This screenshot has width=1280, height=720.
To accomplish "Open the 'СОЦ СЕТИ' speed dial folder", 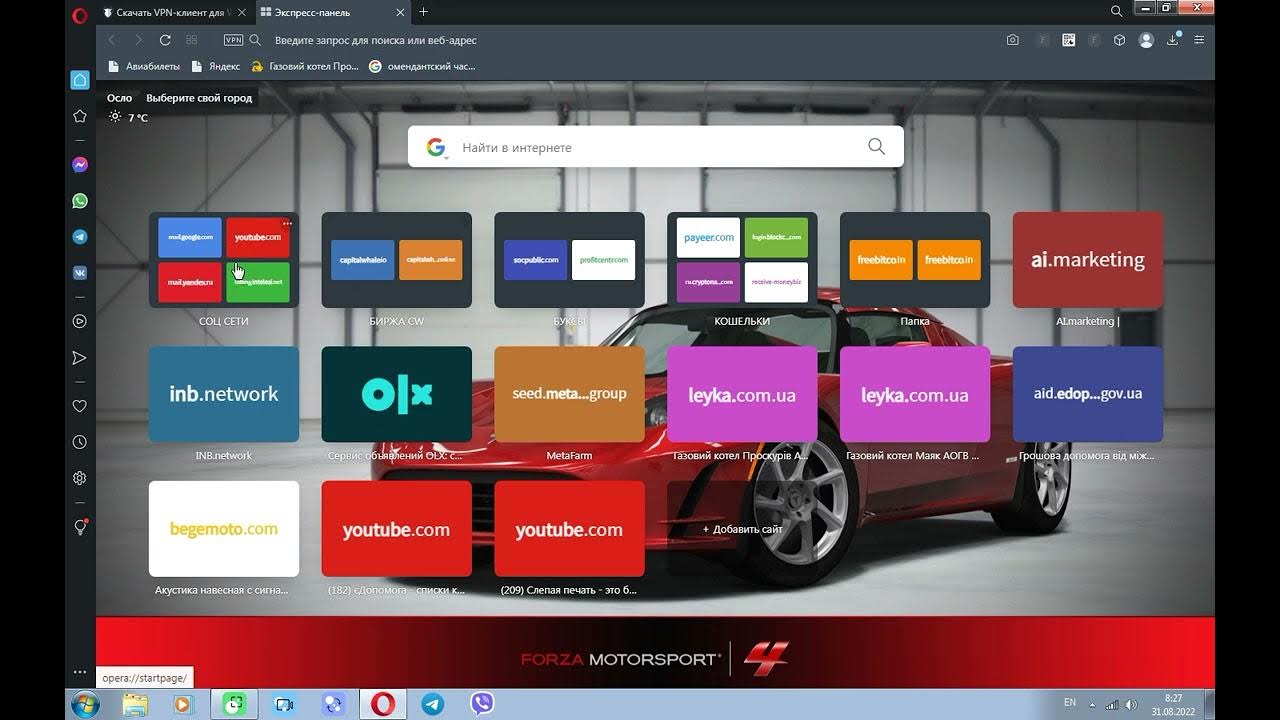I will click(x=224, y=260).
